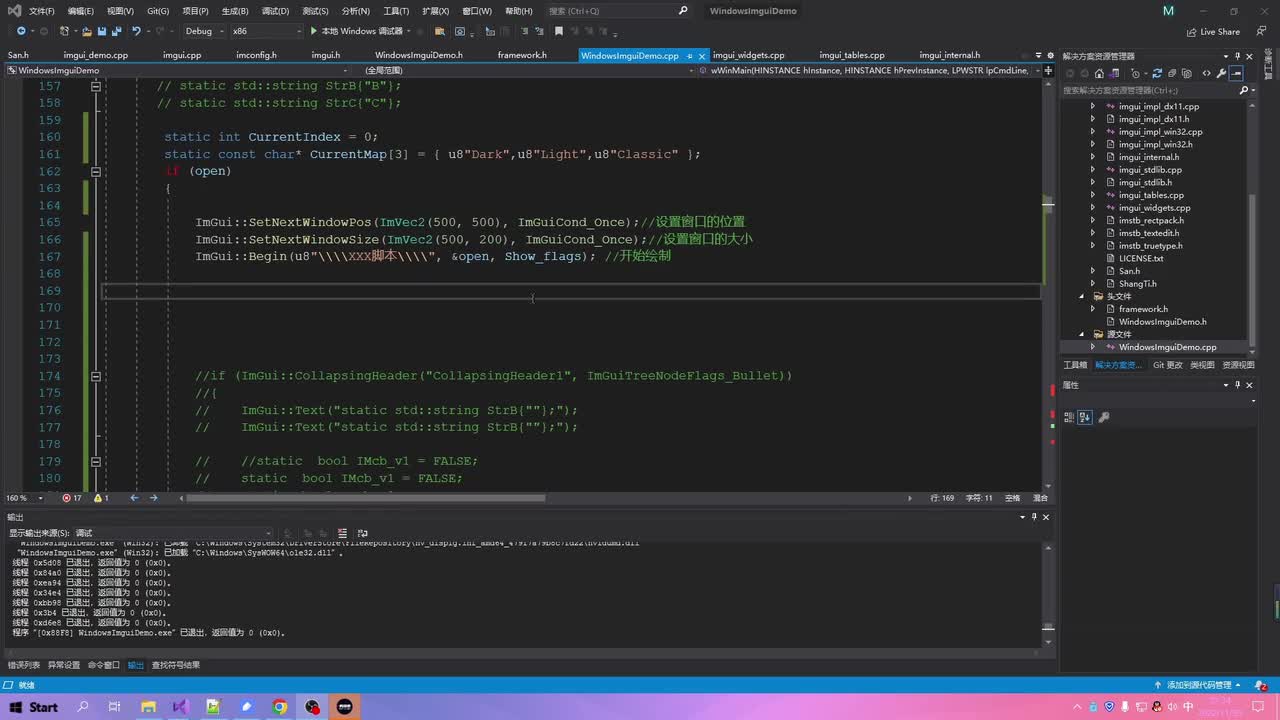This screenshot has width=1280, height=720.
Task: Open the Debug configuration dropdown
Action: 203,31
